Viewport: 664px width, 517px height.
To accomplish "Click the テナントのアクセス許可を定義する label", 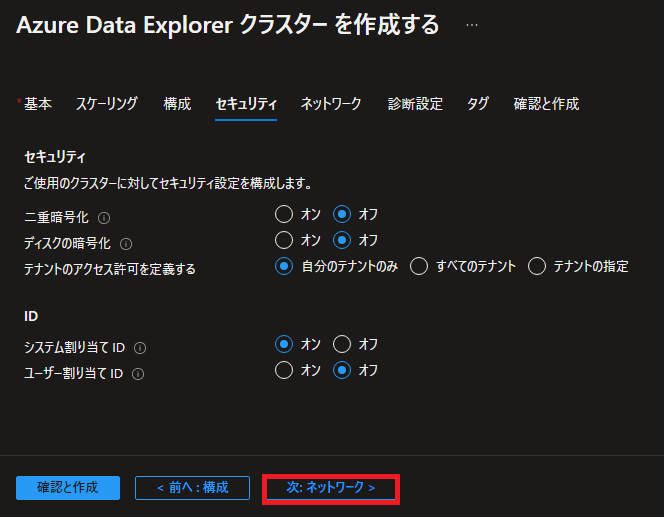I will [x=110, y=269].
